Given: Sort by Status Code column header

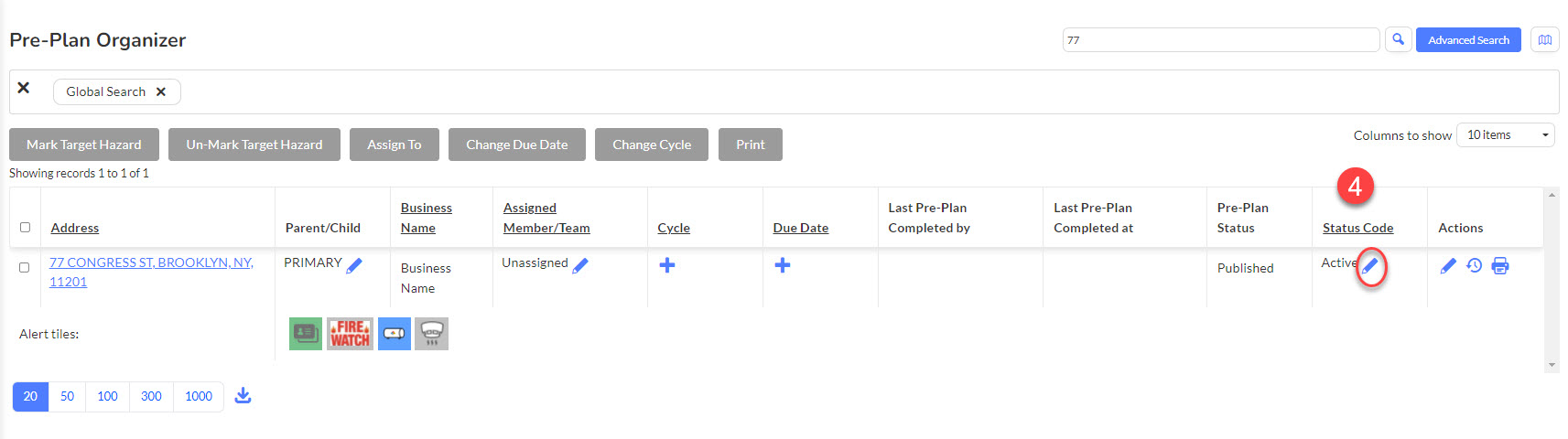Looking at the screenshot, I should tap(1357, 228).
